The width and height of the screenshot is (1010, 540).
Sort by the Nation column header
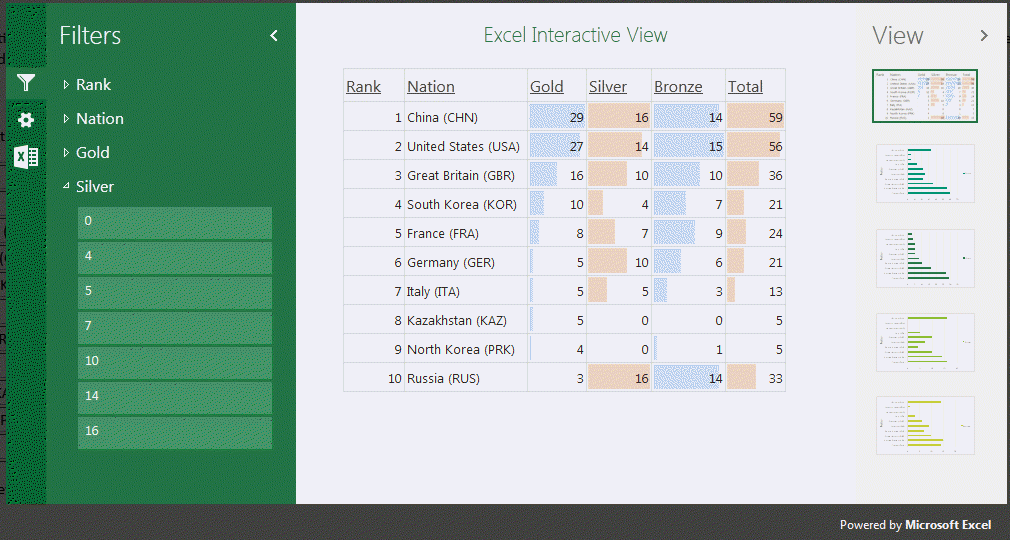(431, 87)
